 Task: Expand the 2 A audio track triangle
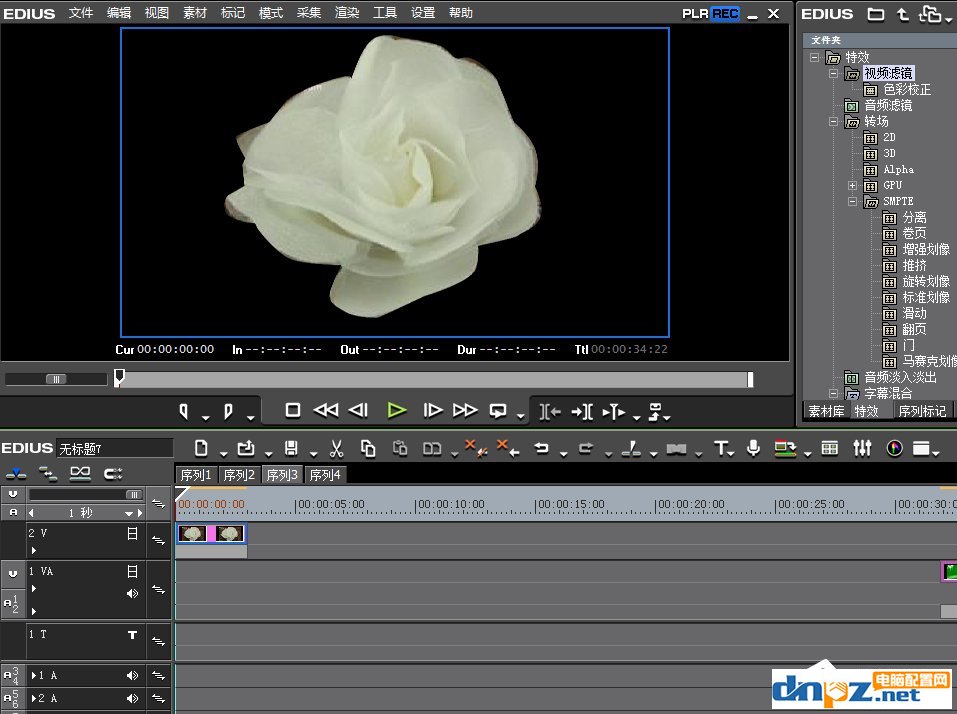[x=34, y=698]
